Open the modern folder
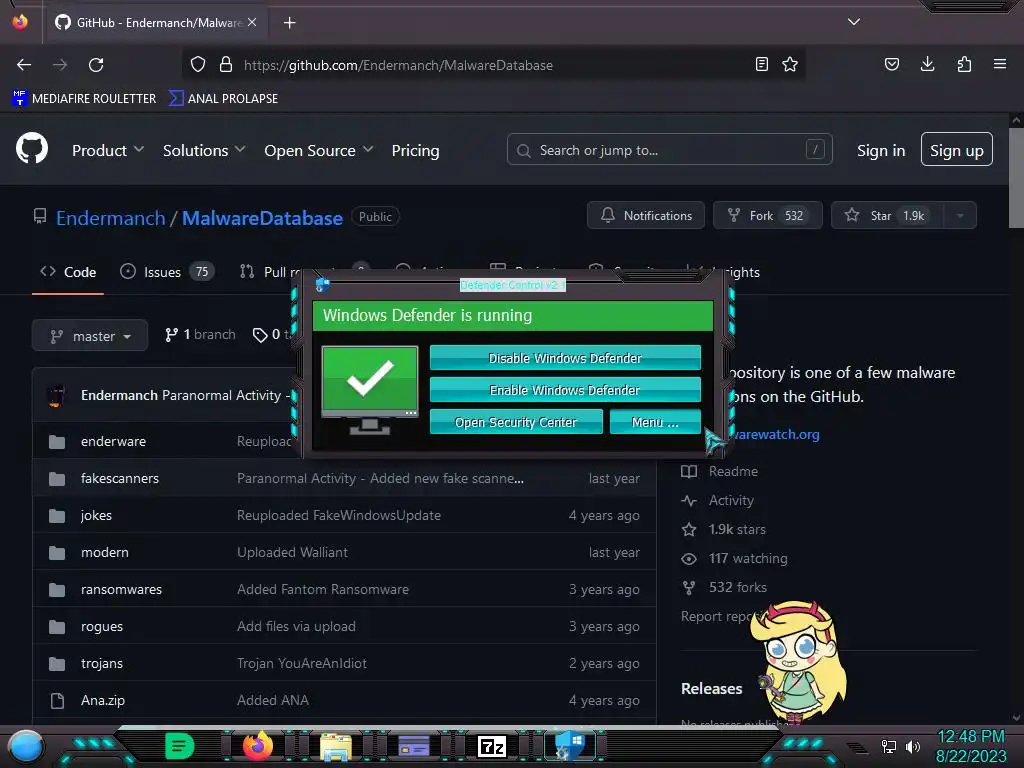Image resolution: width=1024 pixels, height=768 pixels. click(104, 552)
